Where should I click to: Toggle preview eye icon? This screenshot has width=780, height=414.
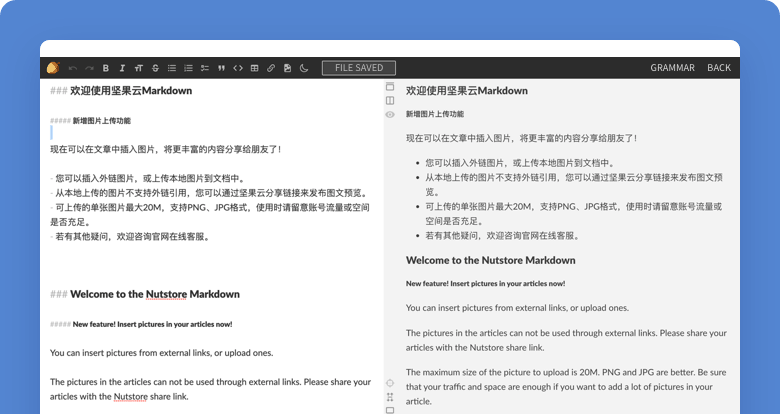pyautogui.click(x=390, y=114)
